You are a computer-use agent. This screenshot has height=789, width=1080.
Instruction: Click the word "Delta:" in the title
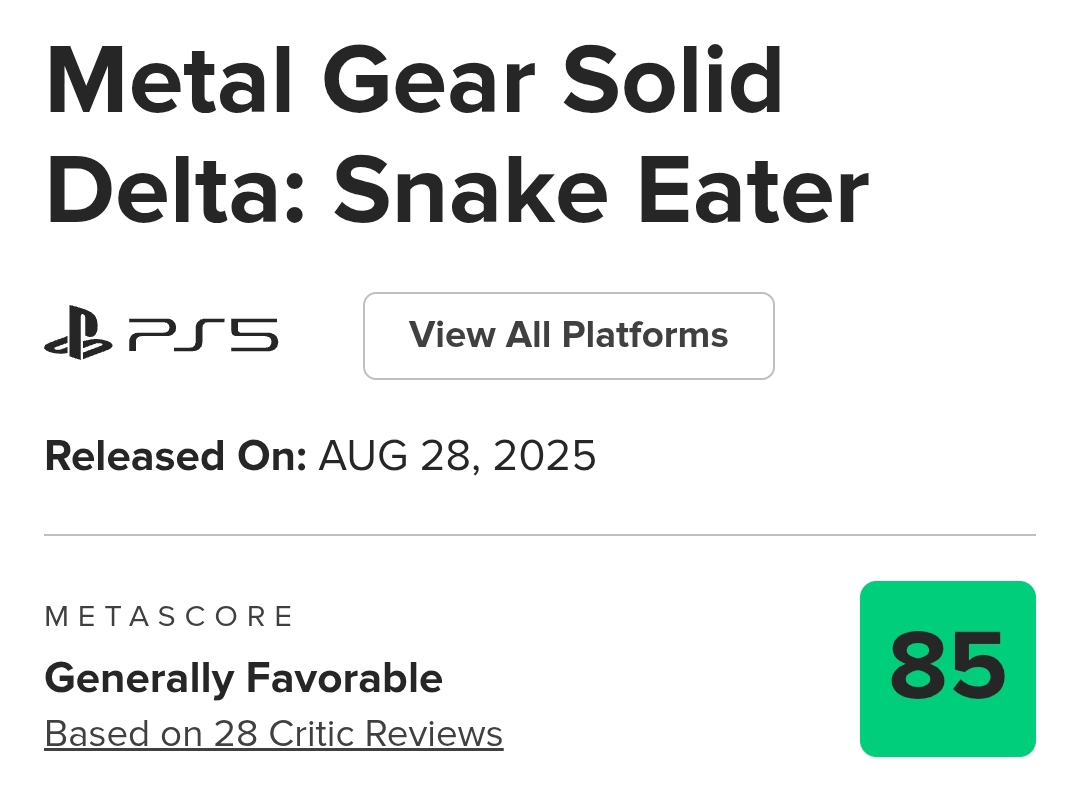(x=176, y=192)
